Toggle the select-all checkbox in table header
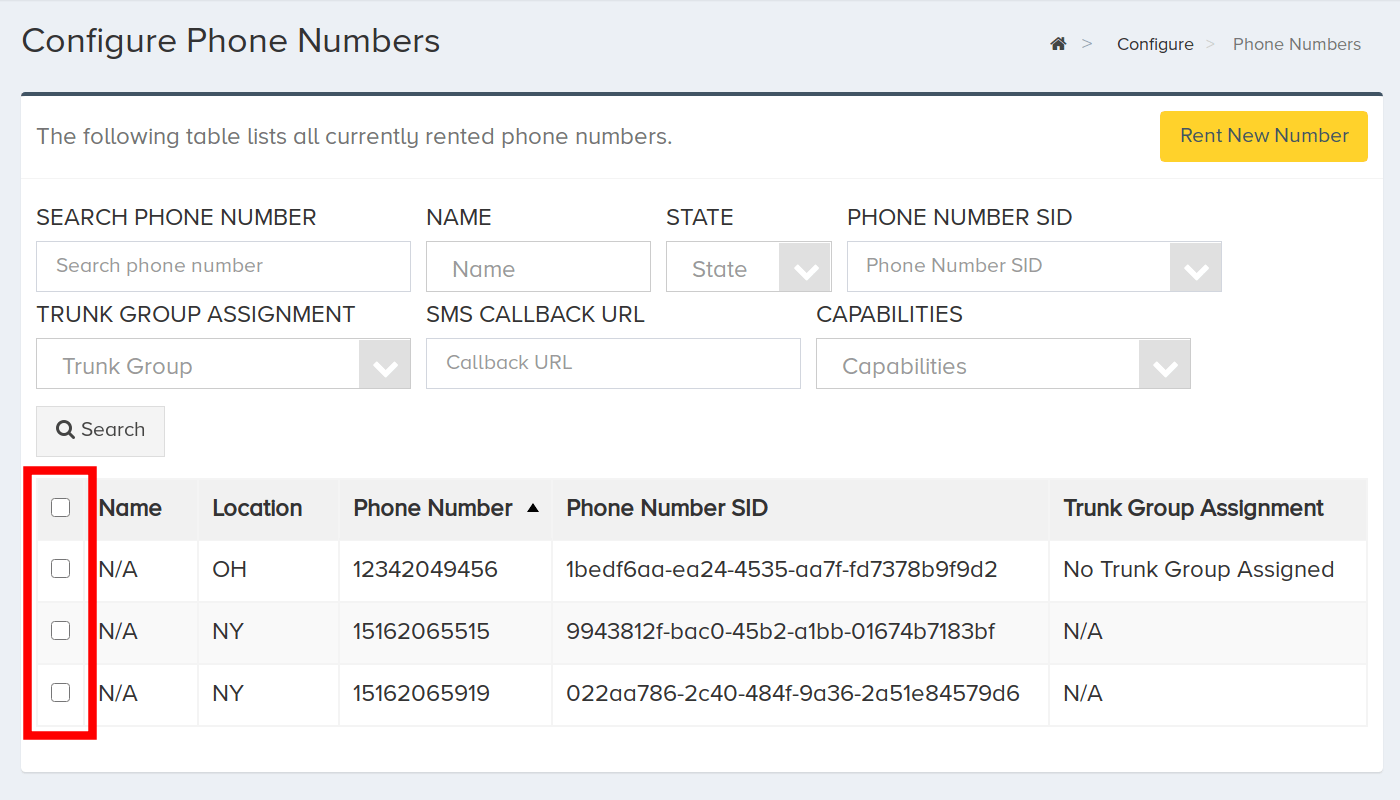The width and height of the screenshot is (1400, 800). click(61, 508)
